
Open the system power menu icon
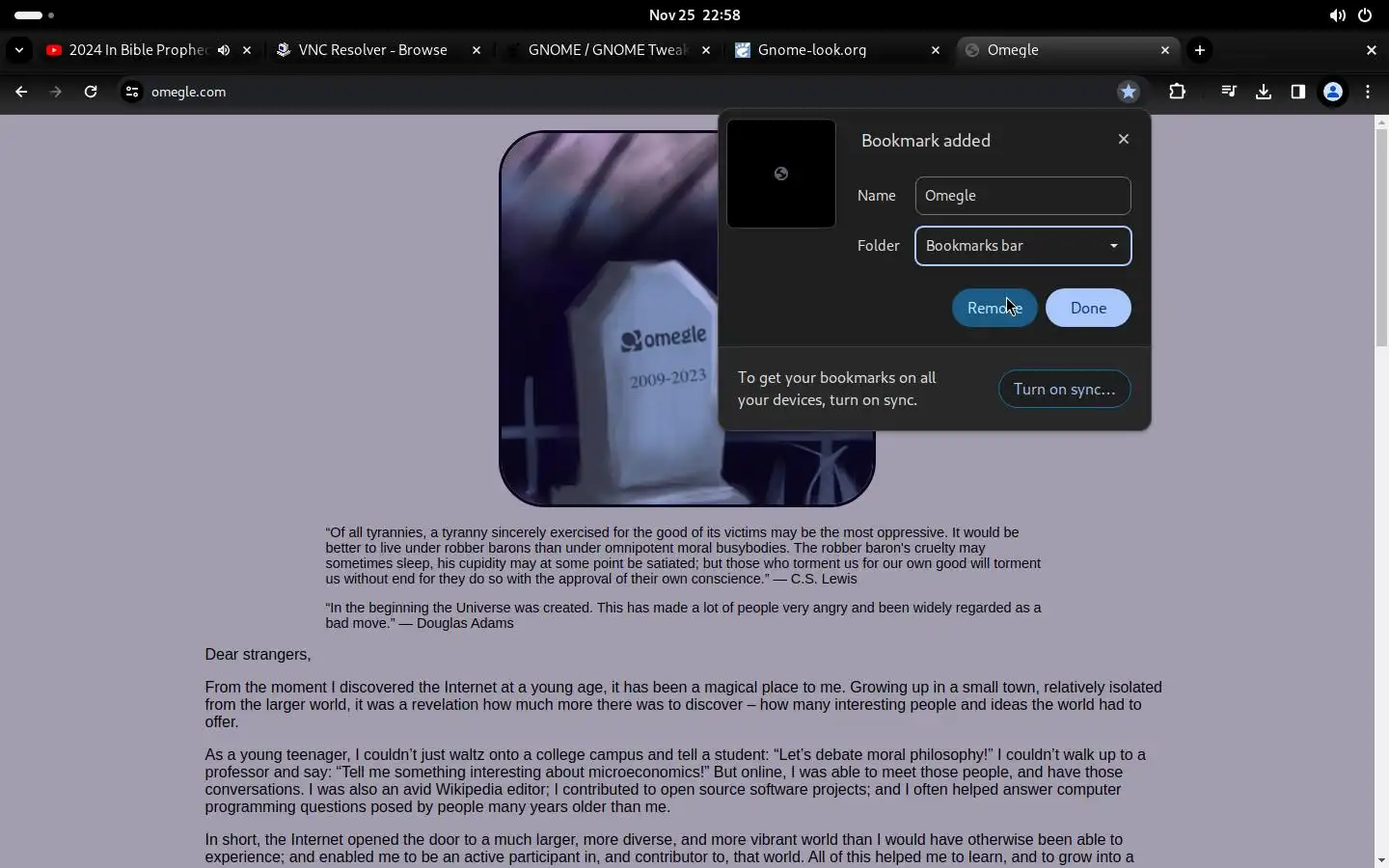1365,15
